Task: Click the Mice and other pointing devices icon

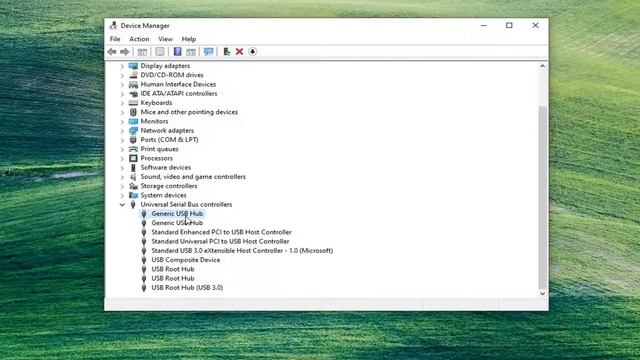Action: click(x=133, y=112)
